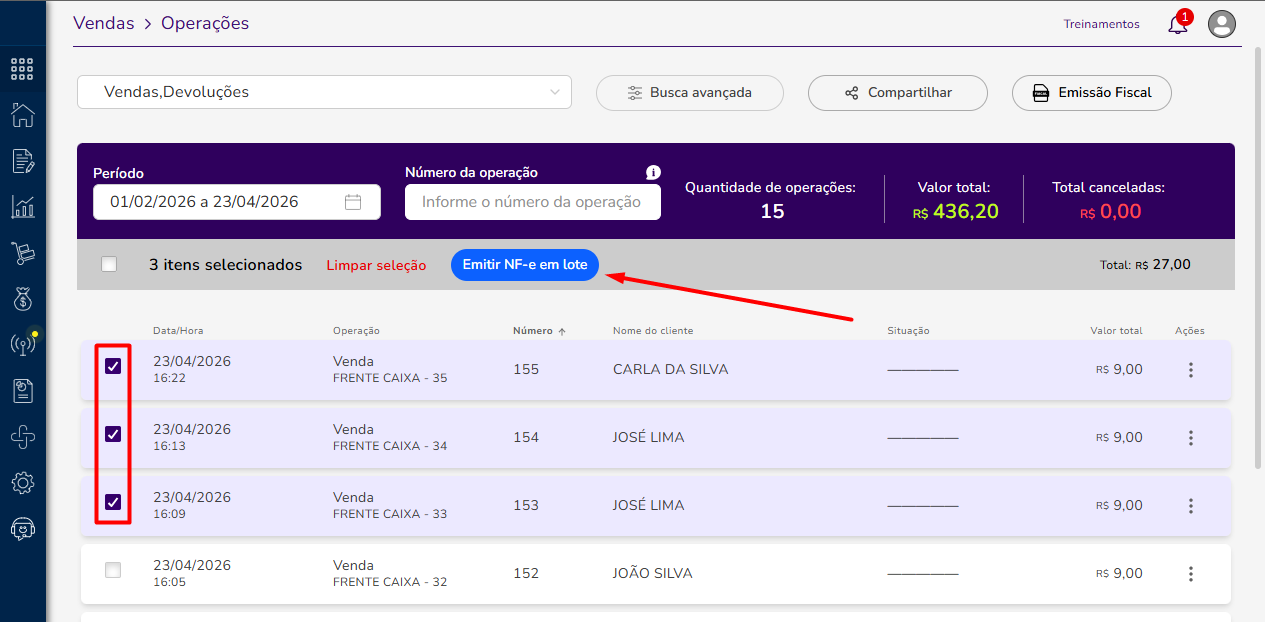
Task: Click the quantity value 15
Action: click(772, 212)
